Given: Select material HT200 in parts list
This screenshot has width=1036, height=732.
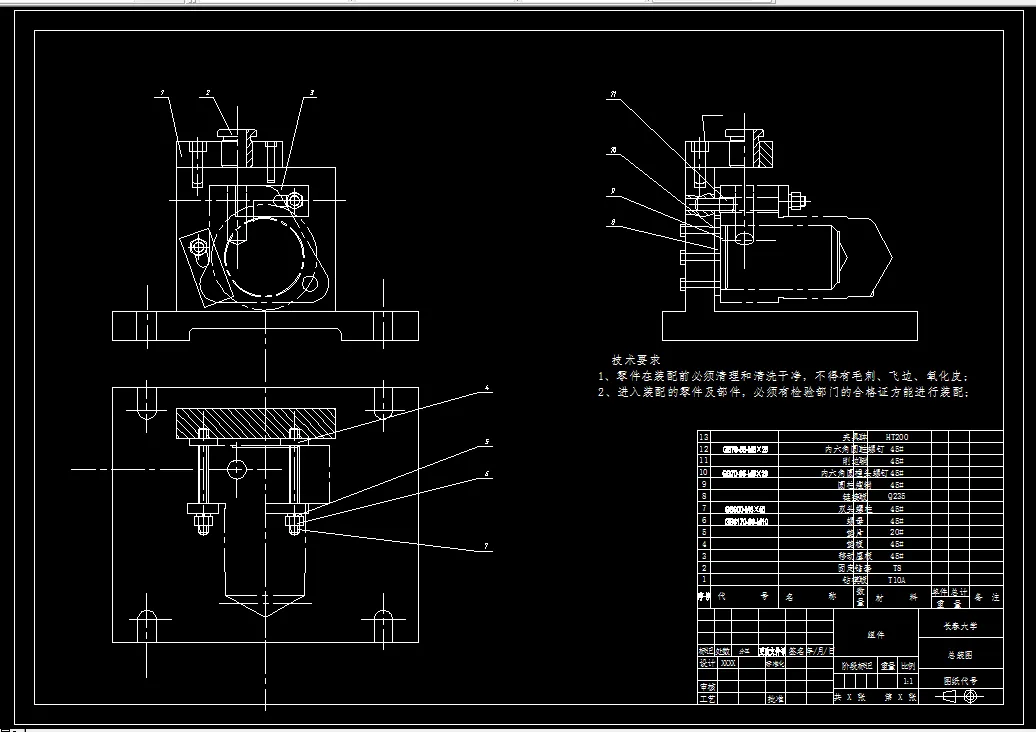Looking at the screenshot, I should coord(897,437).
